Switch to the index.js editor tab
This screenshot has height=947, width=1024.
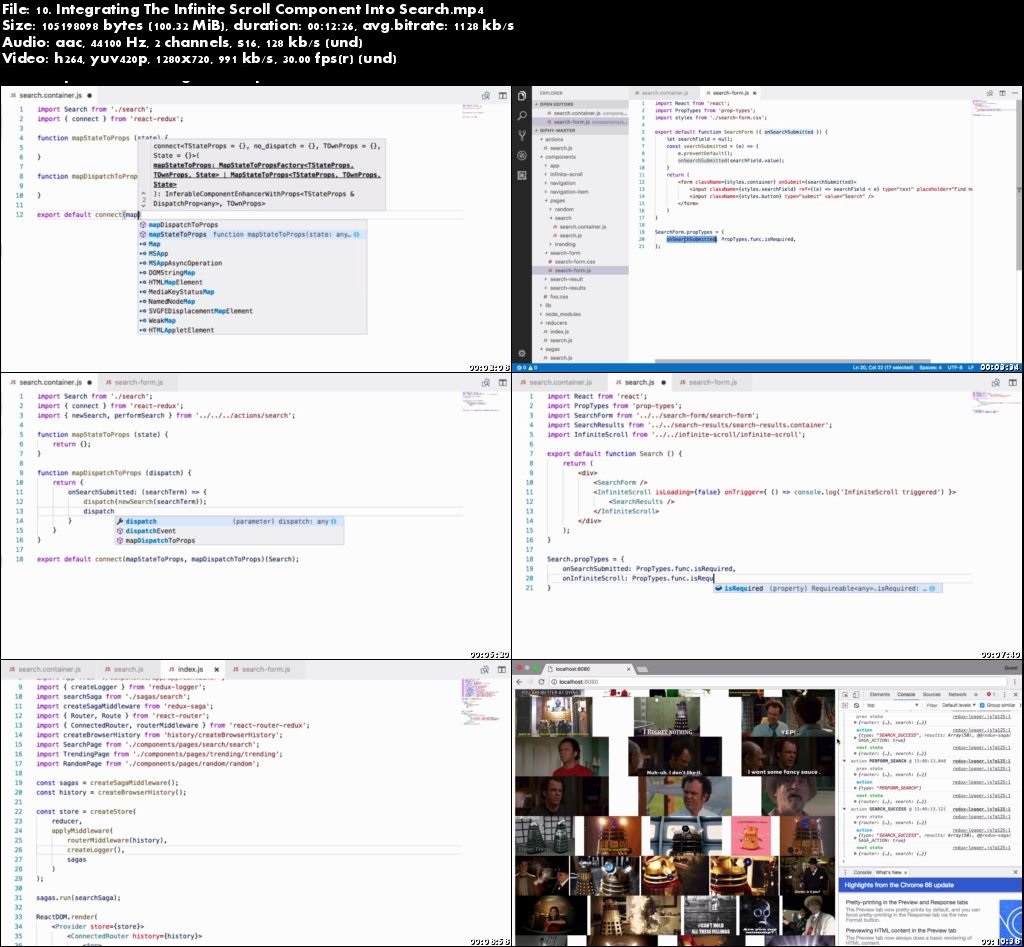tap(188, 669)
